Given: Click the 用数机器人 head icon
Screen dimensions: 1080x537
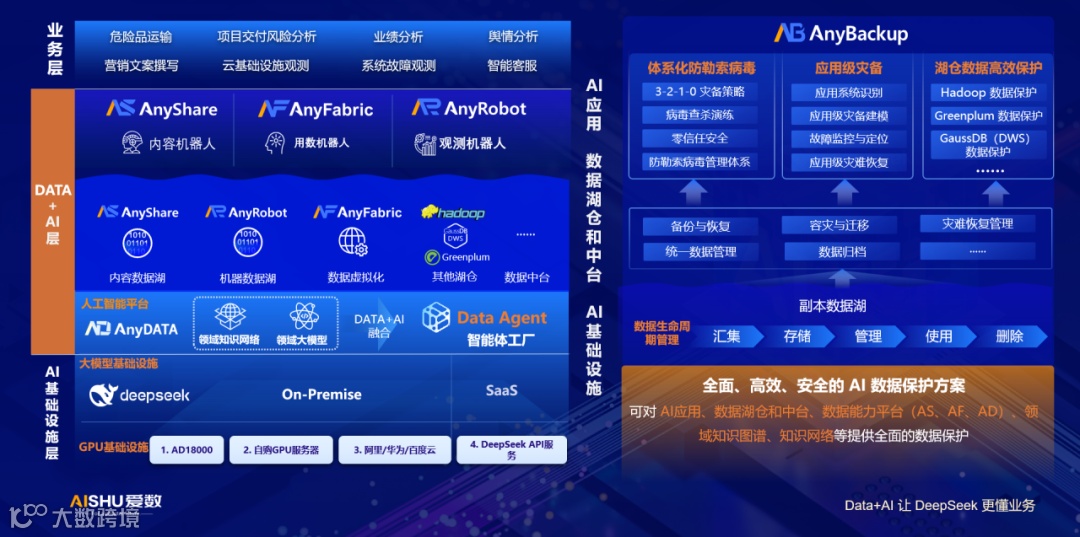Looking at the screenshot, I should [x=275, y=143].
